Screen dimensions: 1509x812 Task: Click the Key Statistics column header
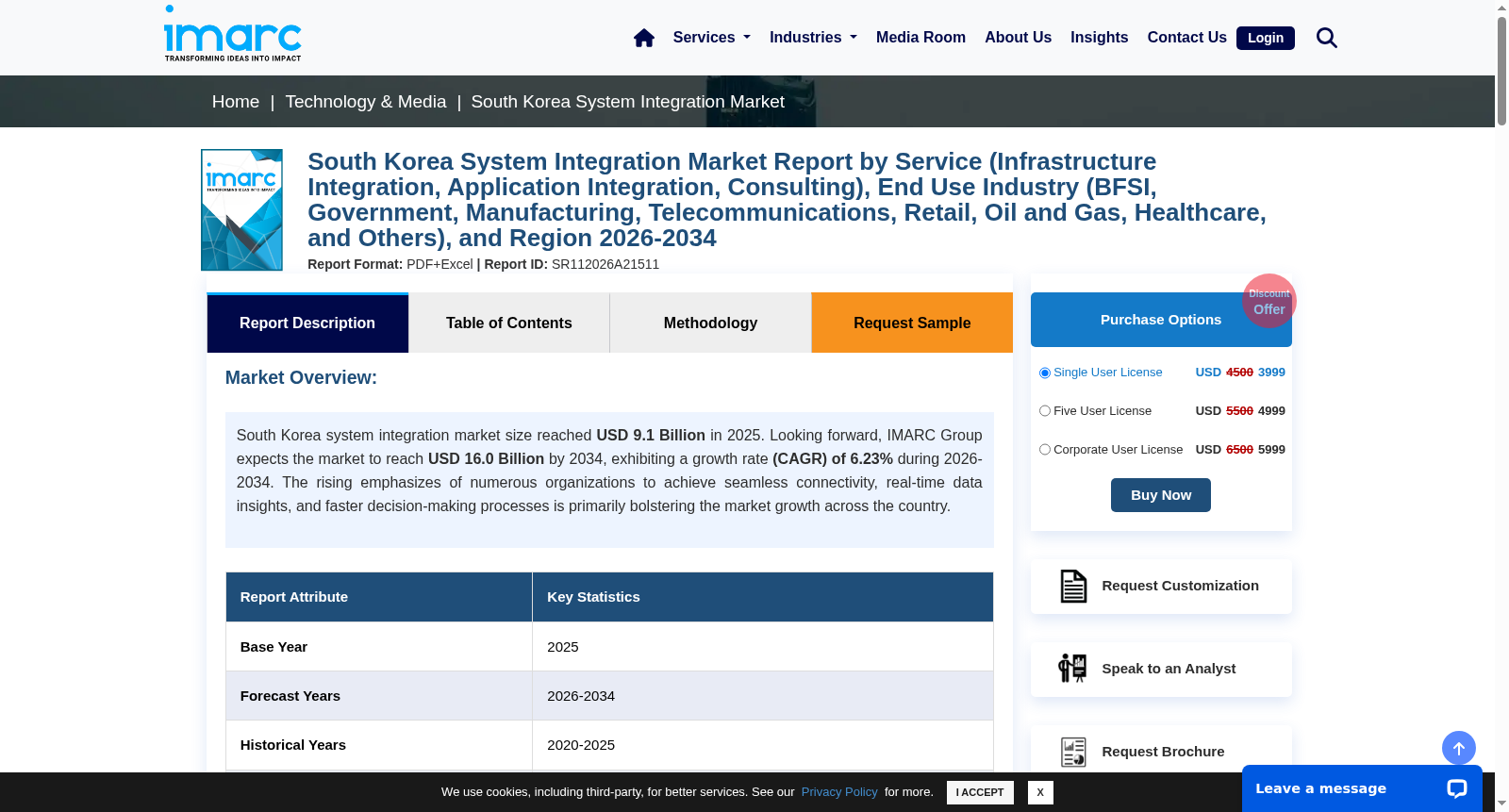[763, 597]
